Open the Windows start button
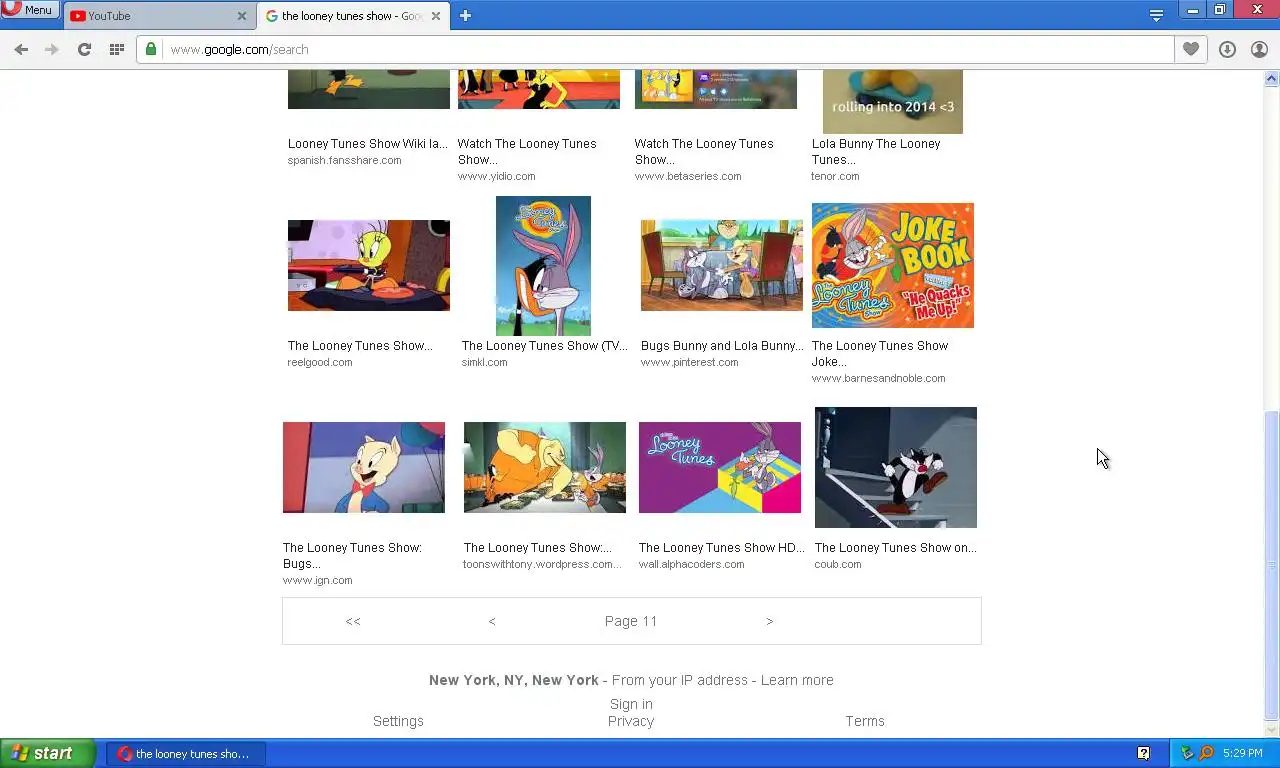Viewport: 1280px width, 768px height. [47, 753]
